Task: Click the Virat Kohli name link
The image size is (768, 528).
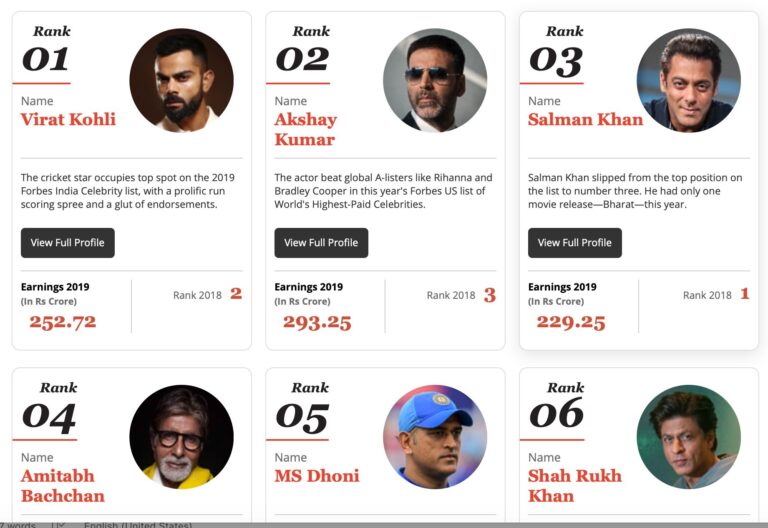Action: click(68, 120)
